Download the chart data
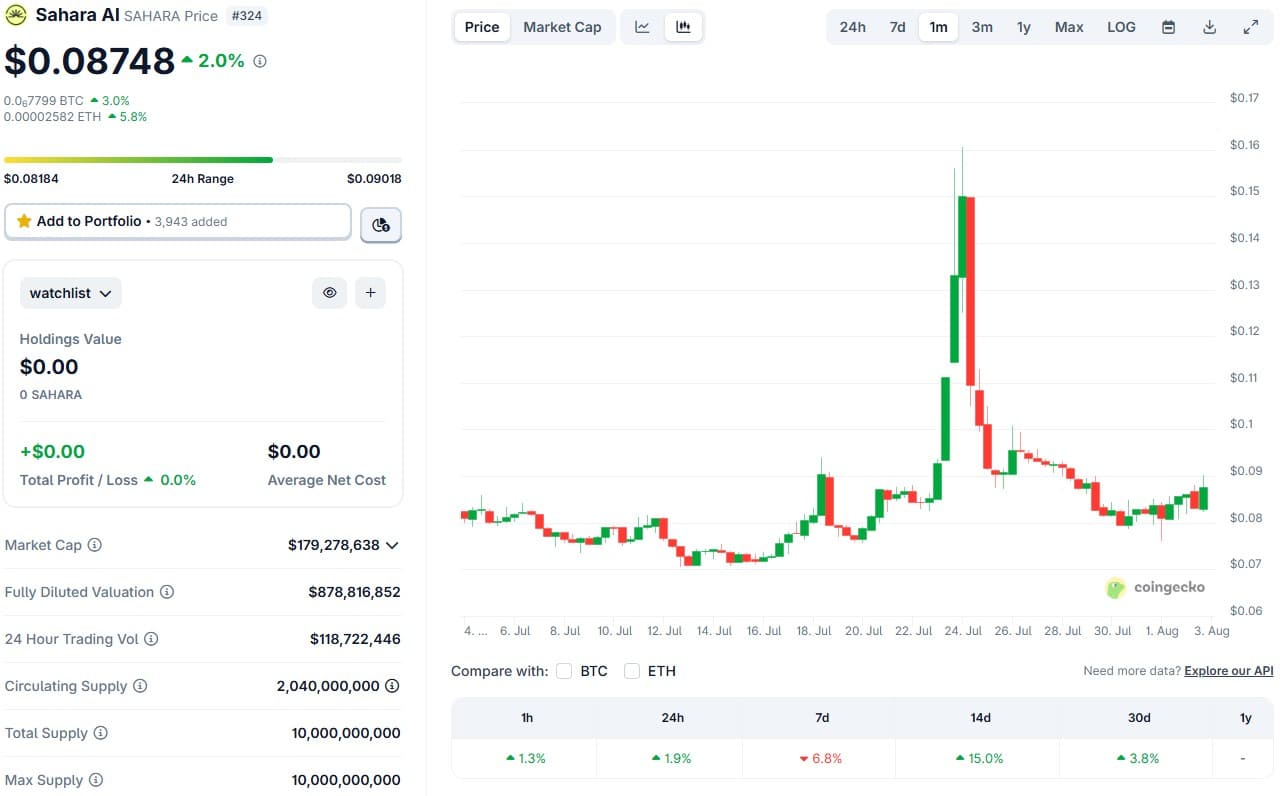Screen dimensions: 1282x796 tap(1210, 27)
